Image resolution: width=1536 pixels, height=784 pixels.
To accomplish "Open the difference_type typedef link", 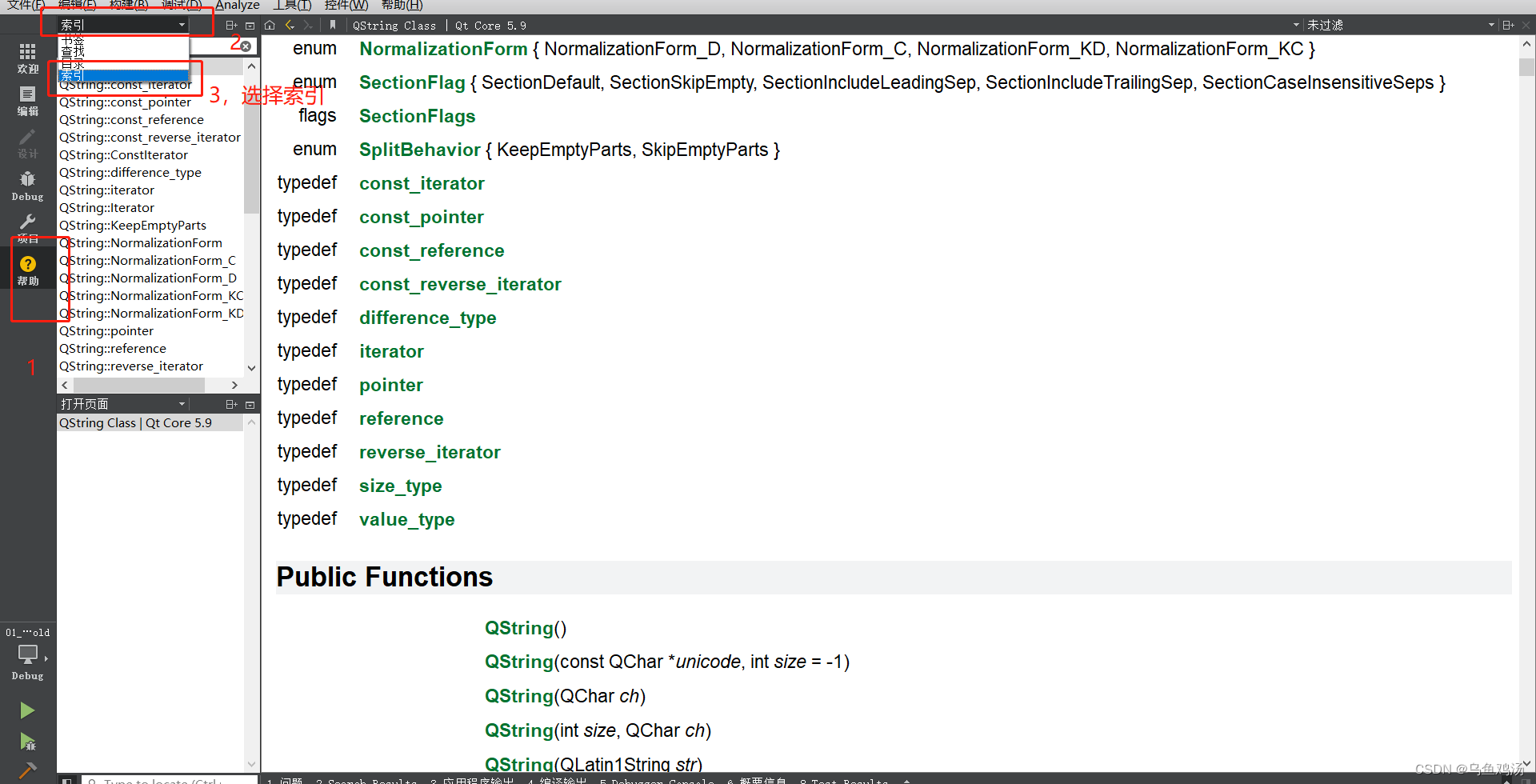I will (x=427, y=318).
